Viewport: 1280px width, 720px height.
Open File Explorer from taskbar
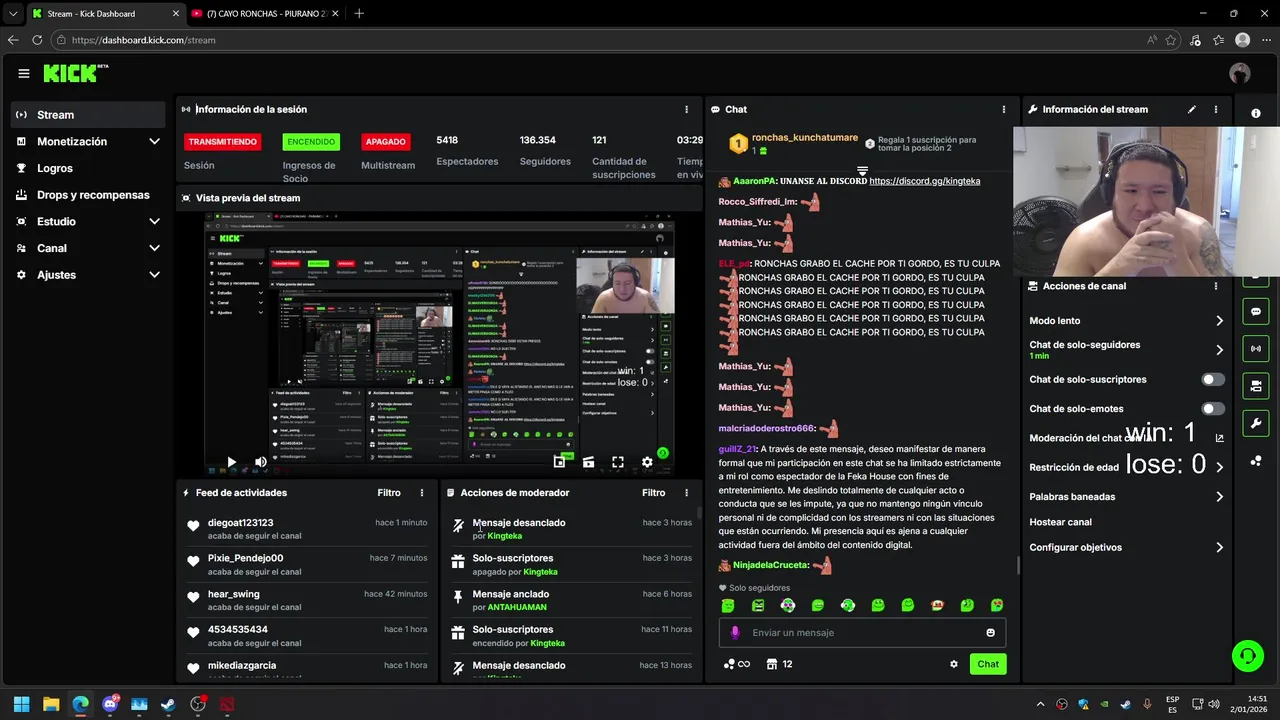point(51,704)
